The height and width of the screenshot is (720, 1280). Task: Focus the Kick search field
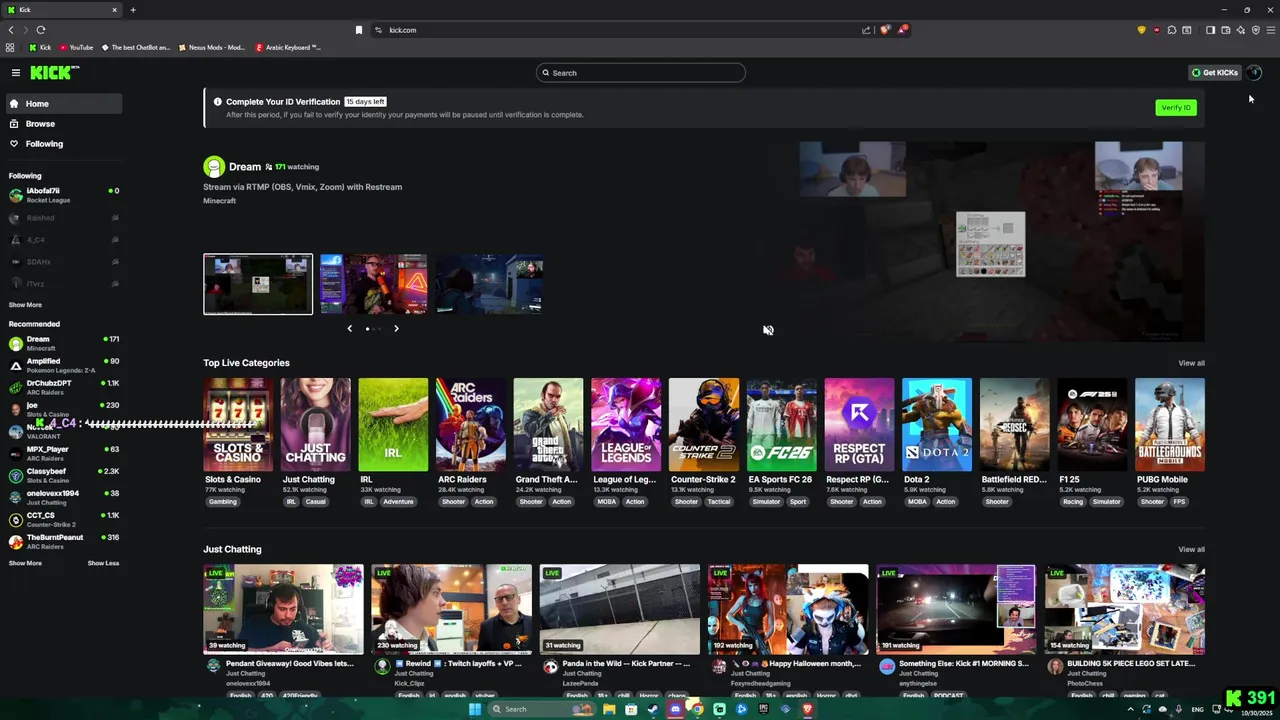641,73
